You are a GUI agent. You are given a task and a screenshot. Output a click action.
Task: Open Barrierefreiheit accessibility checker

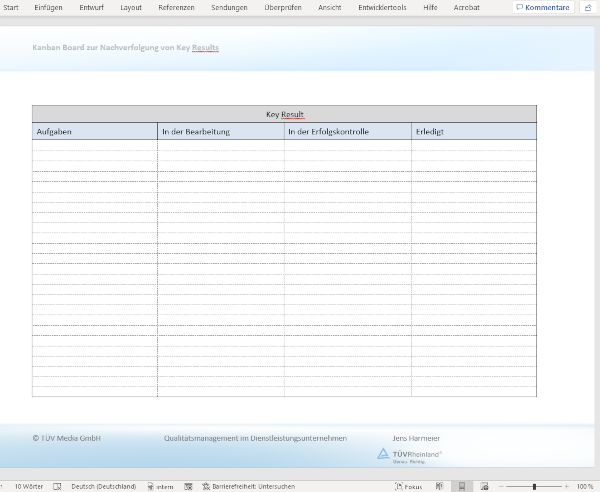click(x=246, y=486)
